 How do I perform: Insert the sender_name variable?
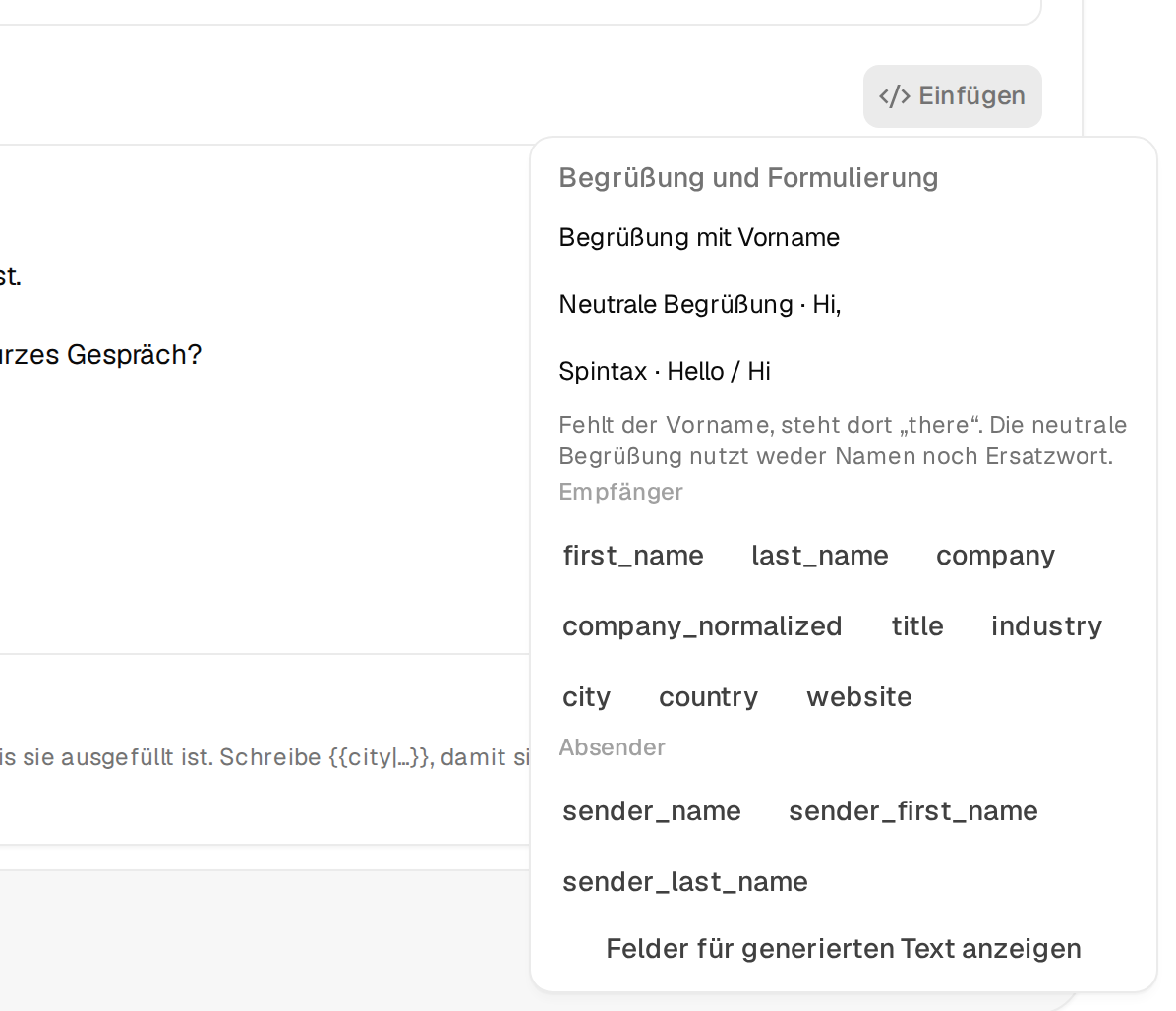click(652, 811)
